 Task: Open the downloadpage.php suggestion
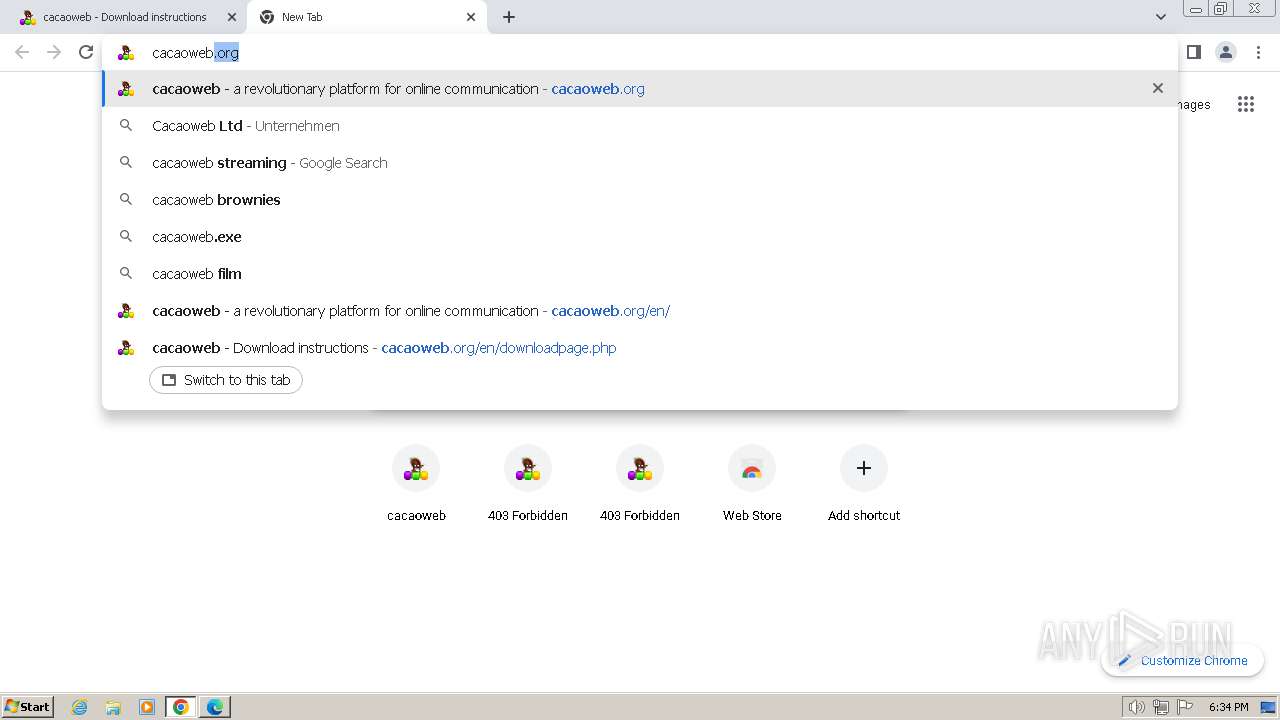pyautogui.click(x=640, y=348)
